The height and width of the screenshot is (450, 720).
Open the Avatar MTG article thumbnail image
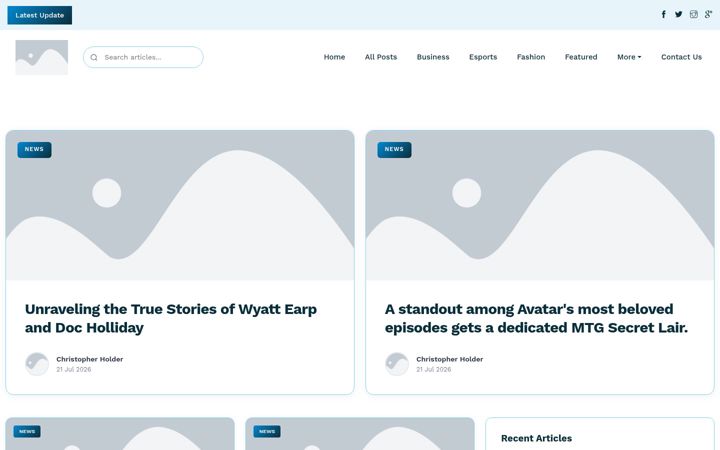[540, 205]
